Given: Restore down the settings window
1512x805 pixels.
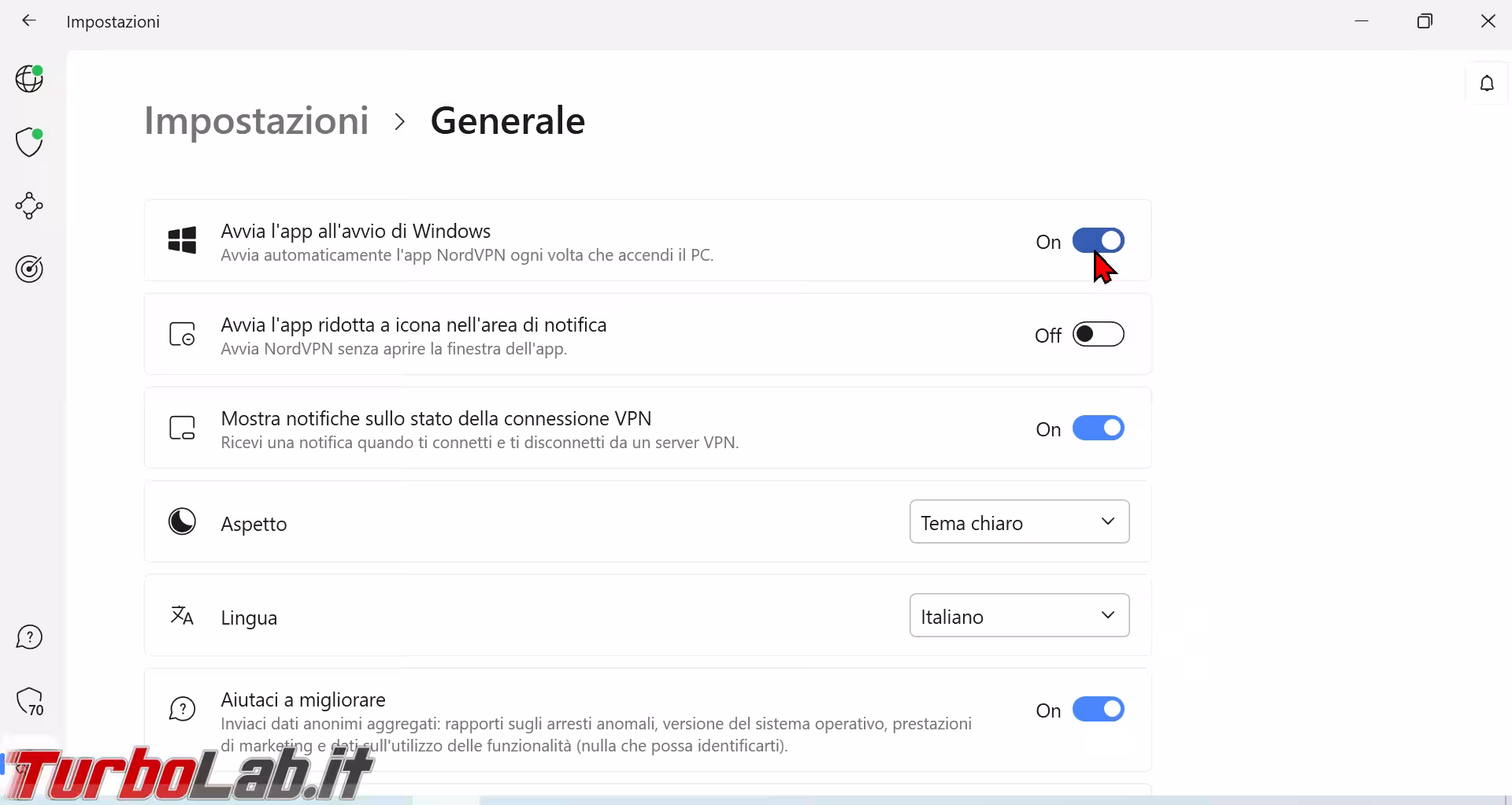Looking at the screenshot, I should click(1425, 21).
